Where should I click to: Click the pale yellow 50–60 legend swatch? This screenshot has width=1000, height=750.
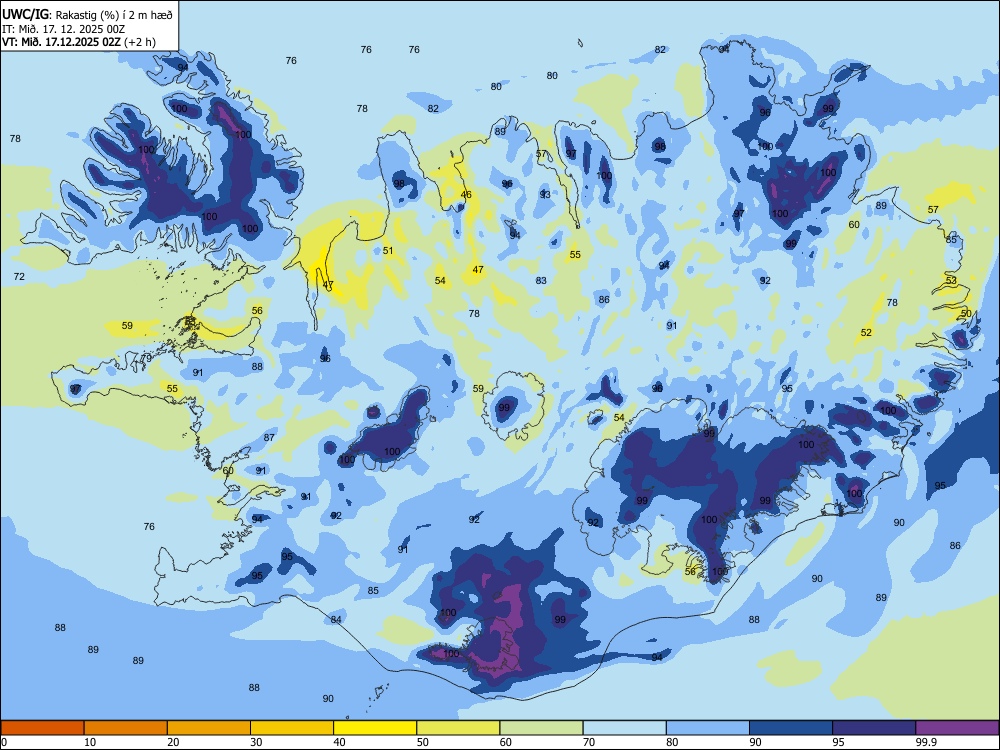[459, 728]
